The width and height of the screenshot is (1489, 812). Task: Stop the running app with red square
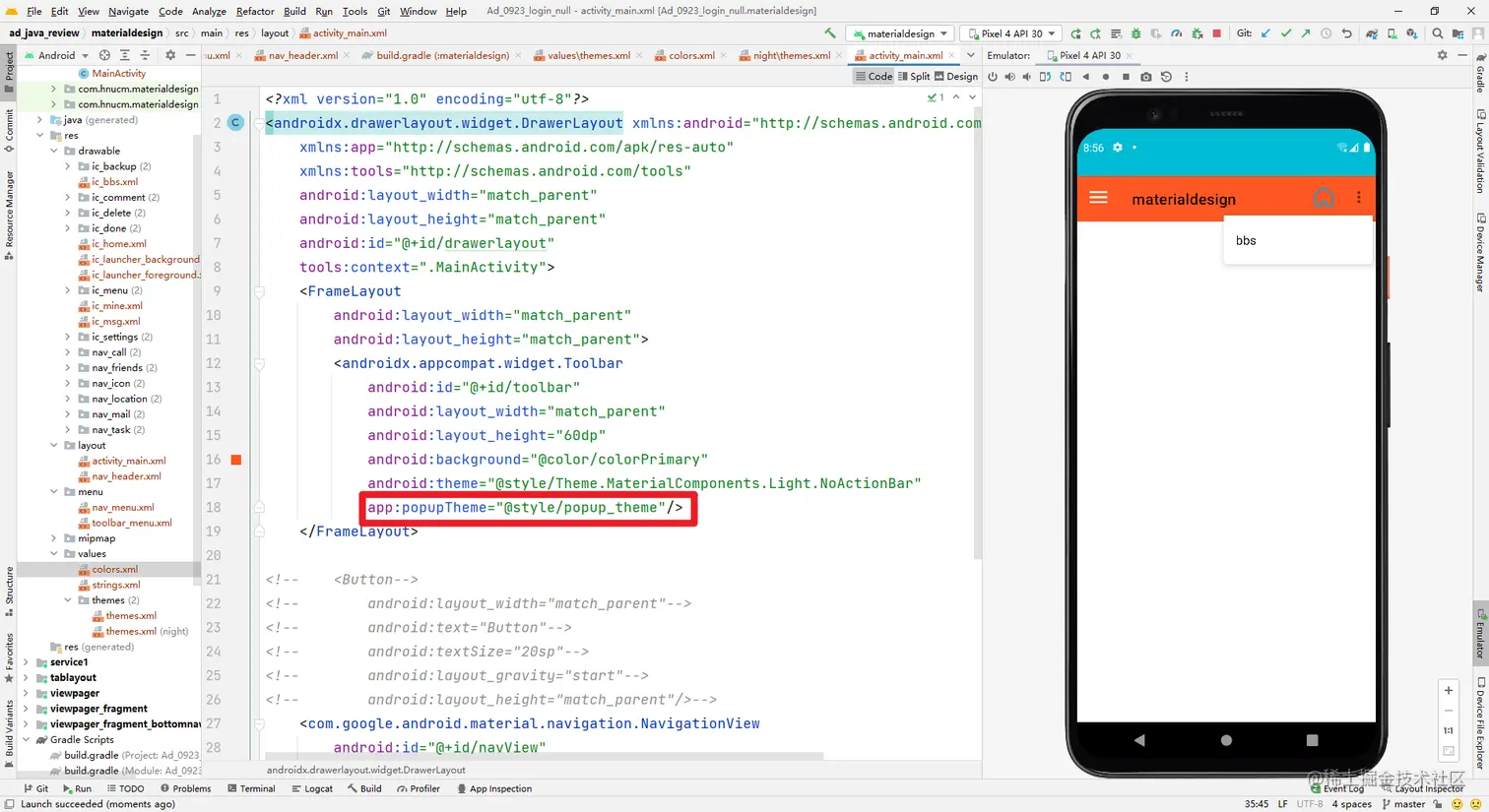[1217, 33]
